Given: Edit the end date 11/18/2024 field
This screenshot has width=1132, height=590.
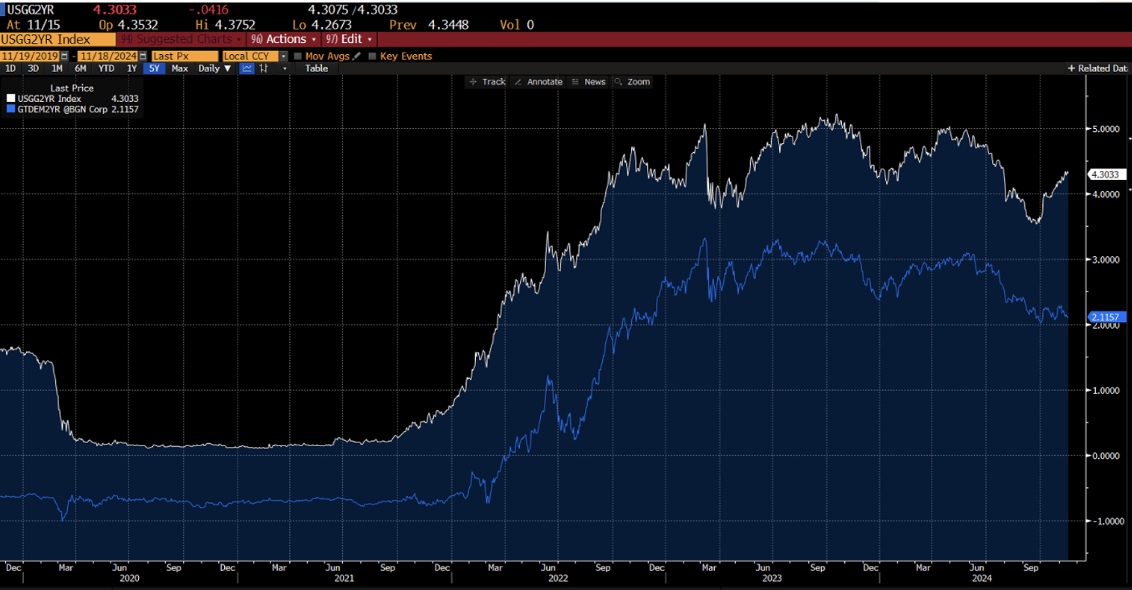Looking at the screenshot, I should click(108, 56).
